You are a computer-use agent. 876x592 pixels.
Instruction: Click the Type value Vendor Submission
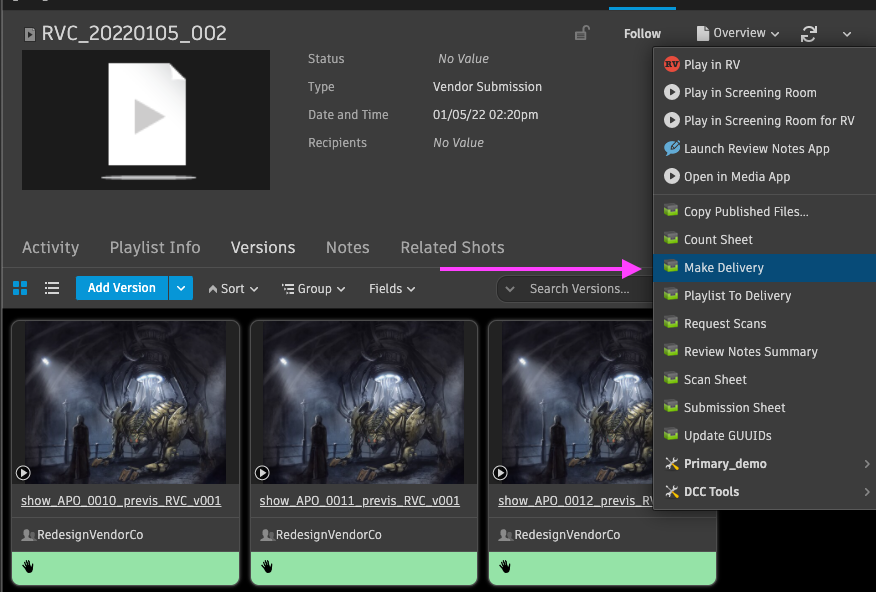coord(487,87)
